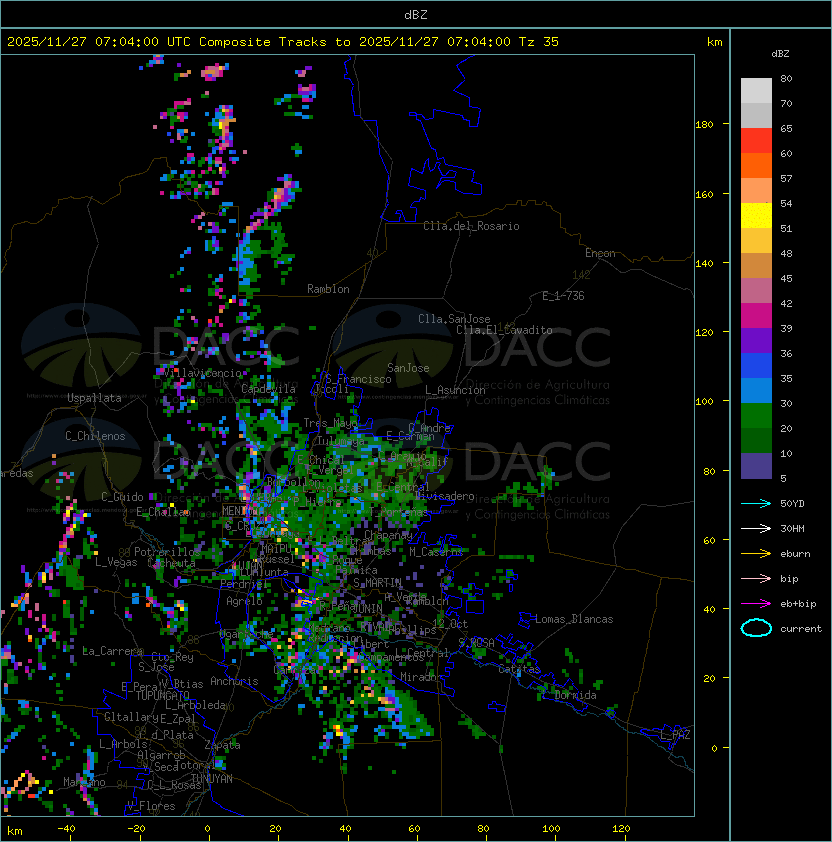Click the yellow eburn arrow in legend

pos(756,554)
